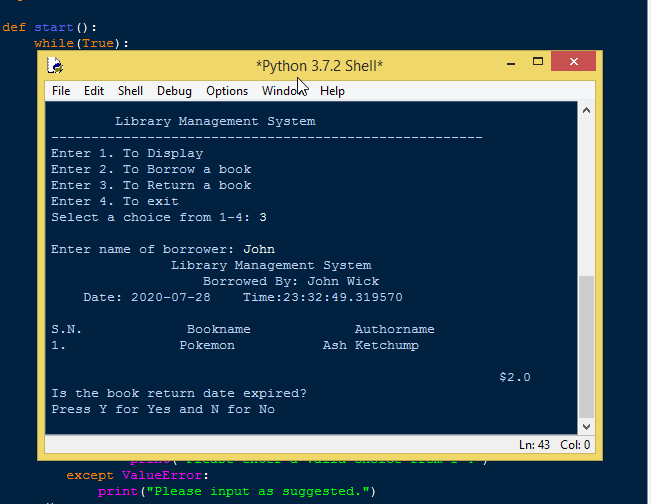The image size is (651, 504).
Task: Maximize the Python 3.7.2 Shell window
Action: [538, 63]
